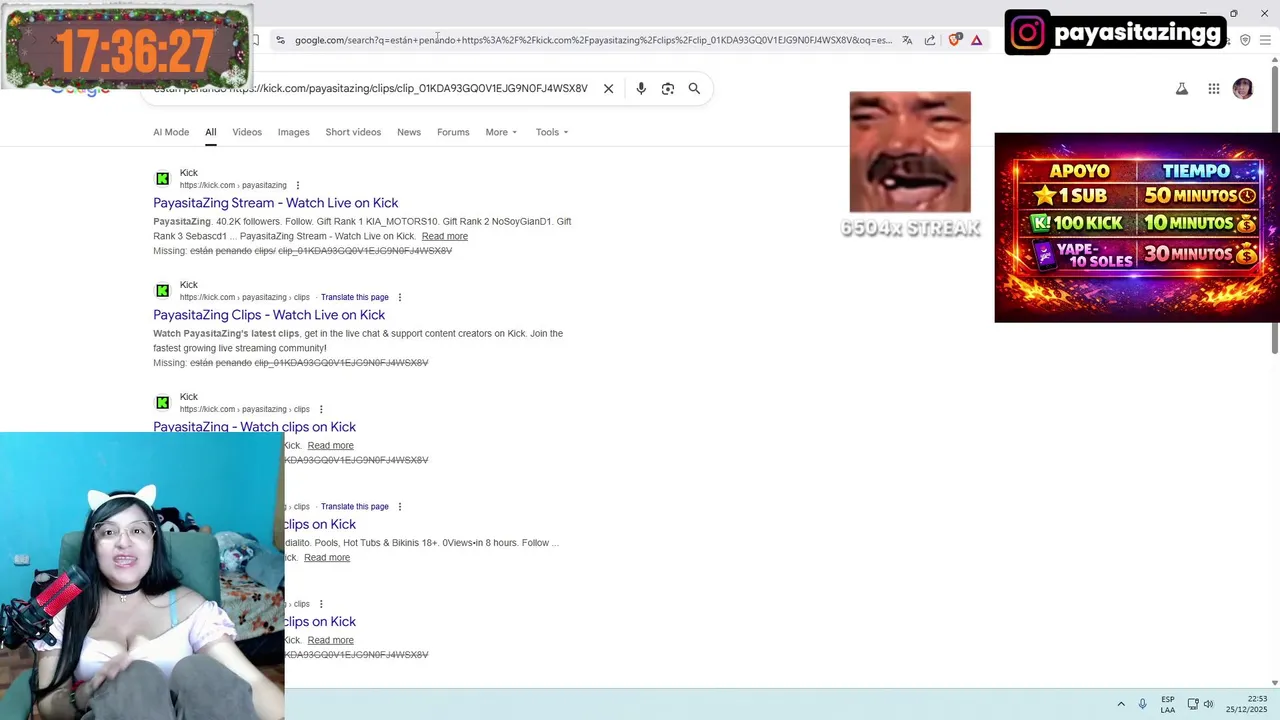Expand the Tools dropdown

(551, 132)
